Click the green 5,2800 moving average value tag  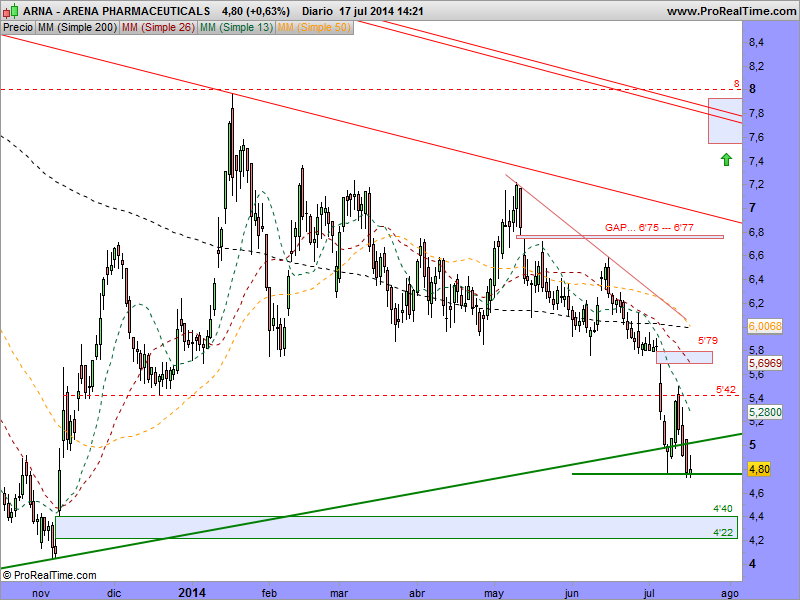765,412
